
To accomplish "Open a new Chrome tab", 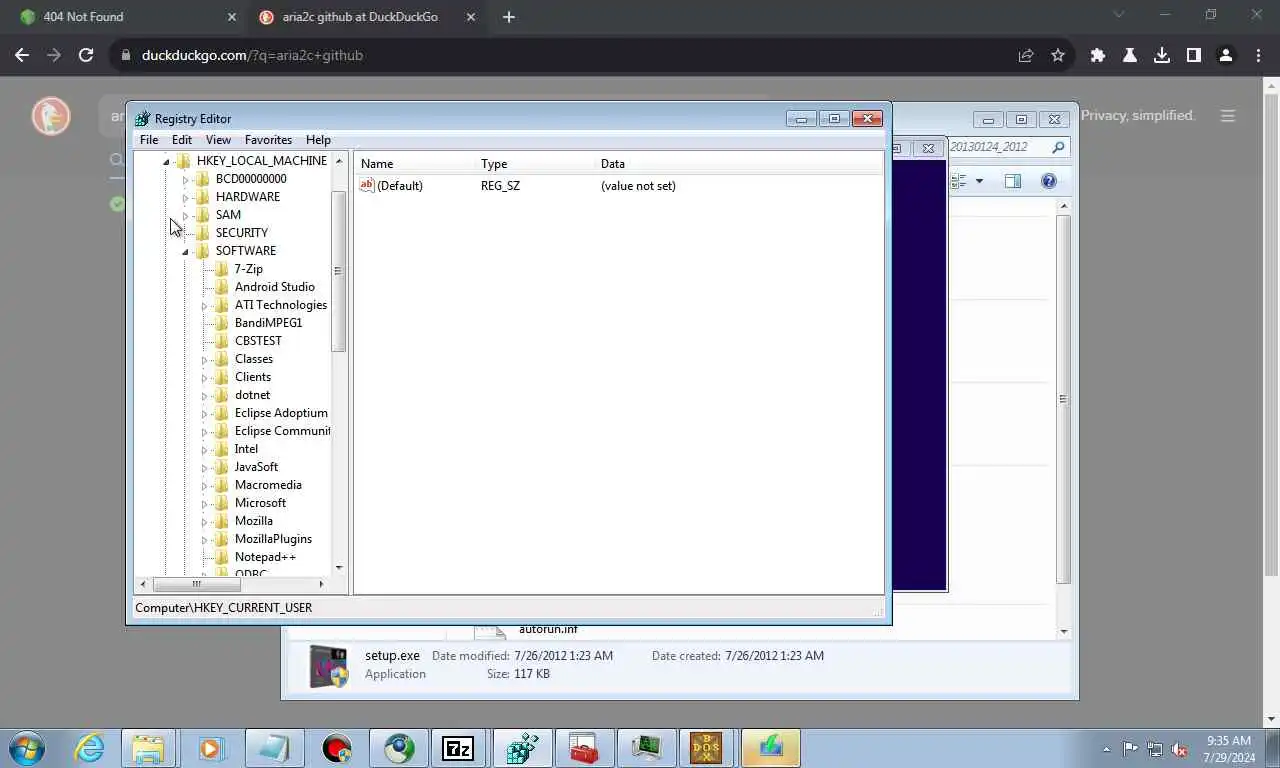I will pyautogui.click(x=509, y=17).
